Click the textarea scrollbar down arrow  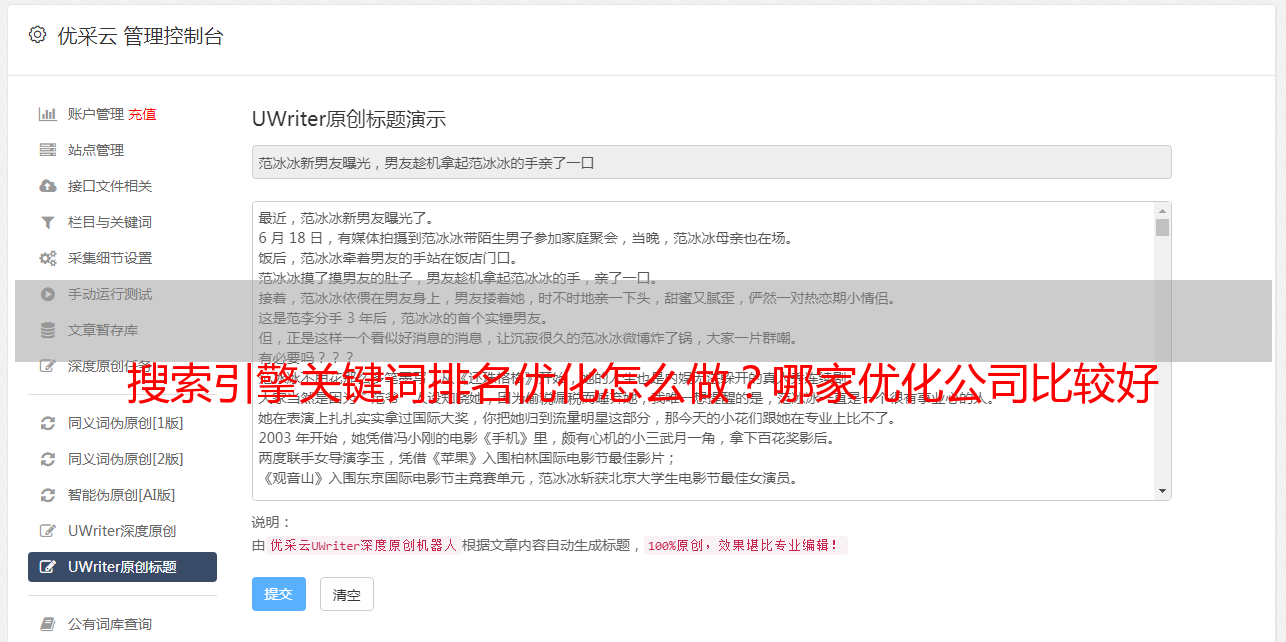(1162, 491)
